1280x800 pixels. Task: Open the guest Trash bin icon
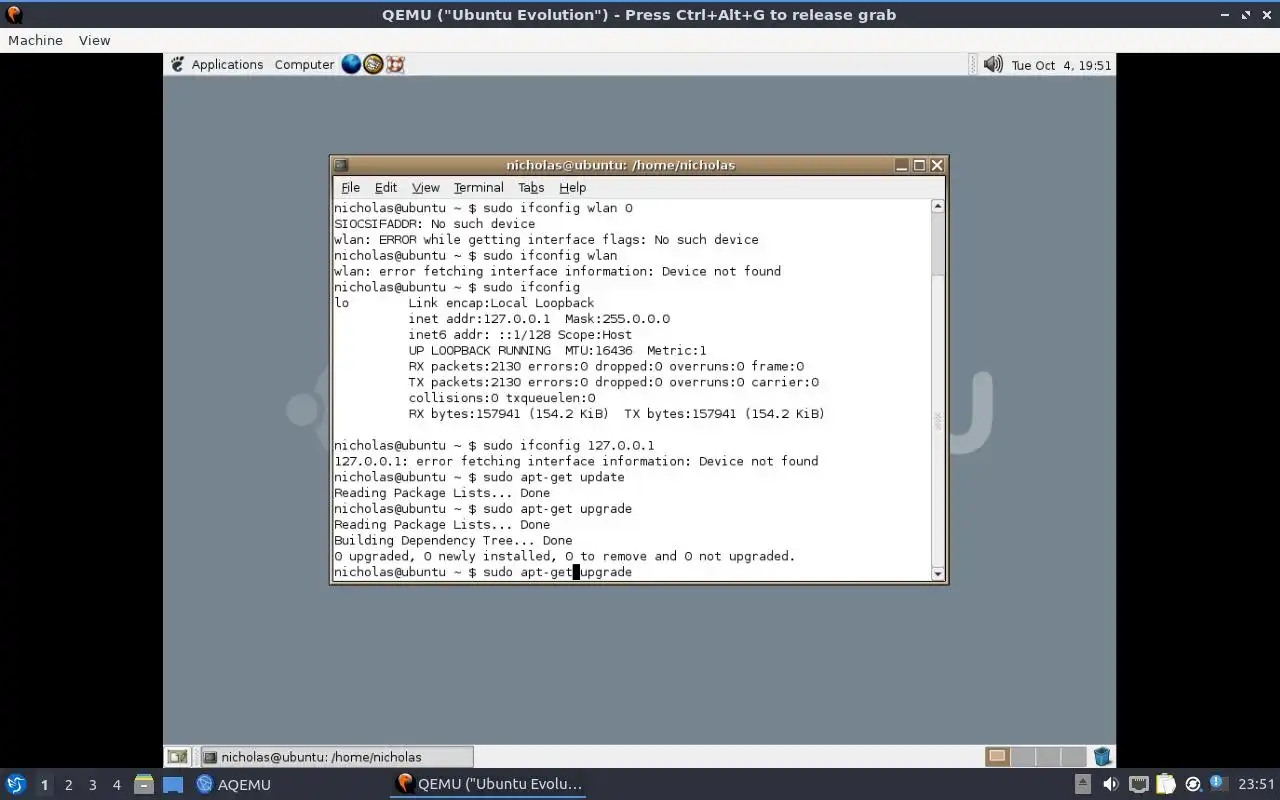(x=1102, y=757)
